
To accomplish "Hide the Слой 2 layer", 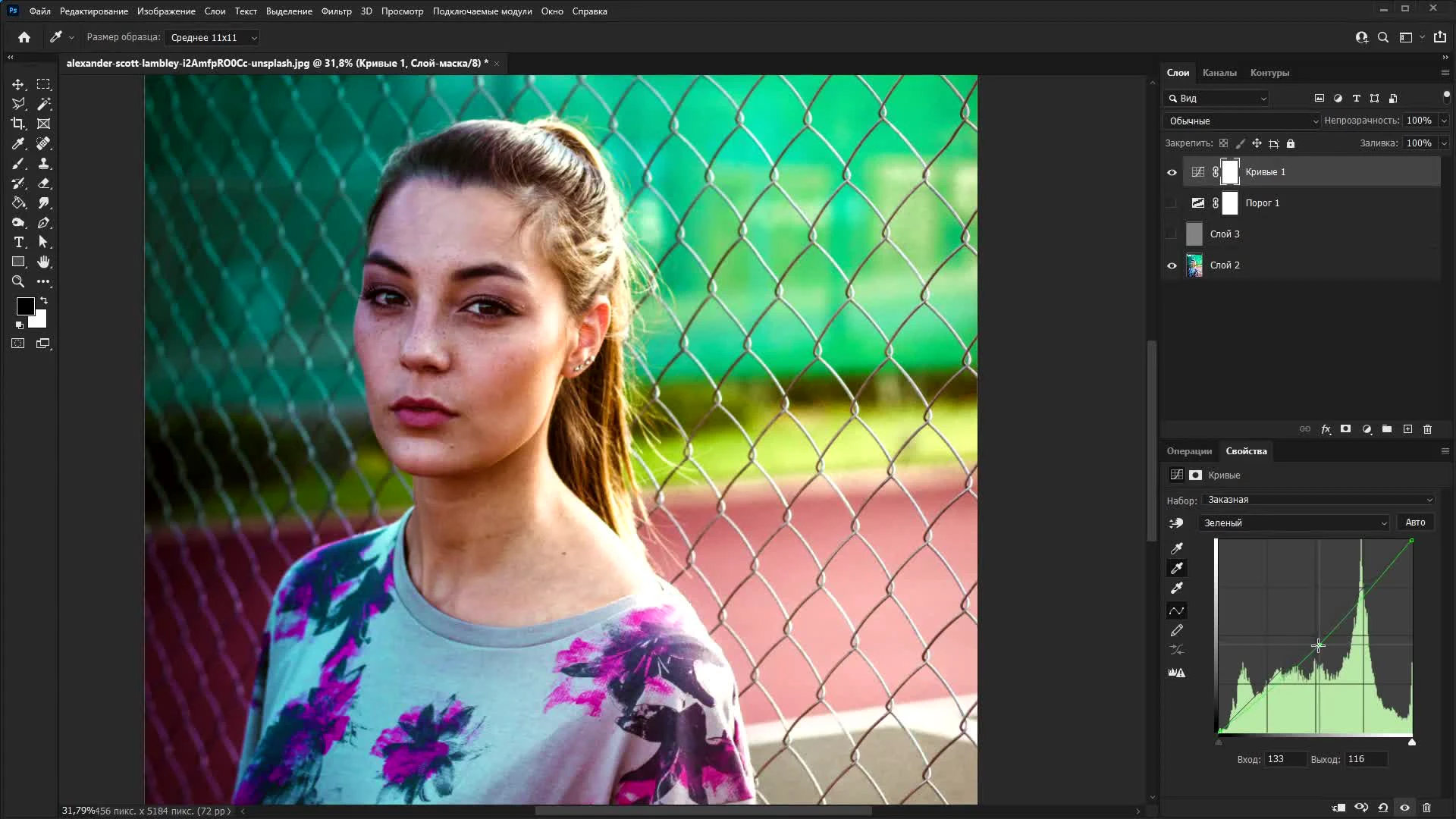I will [1172, 265].
